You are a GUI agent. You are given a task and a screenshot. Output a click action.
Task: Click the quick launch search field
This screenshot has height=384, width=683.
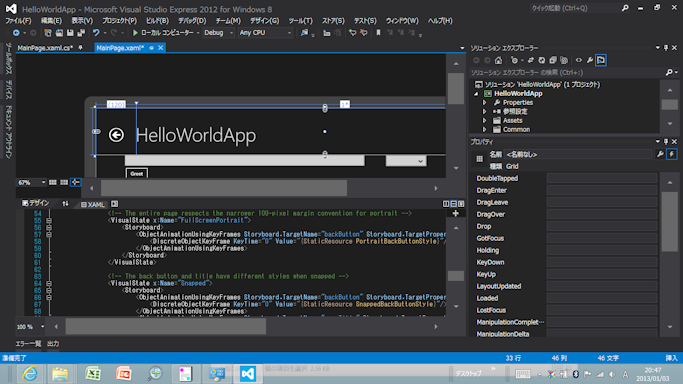[x=575, y=8]
